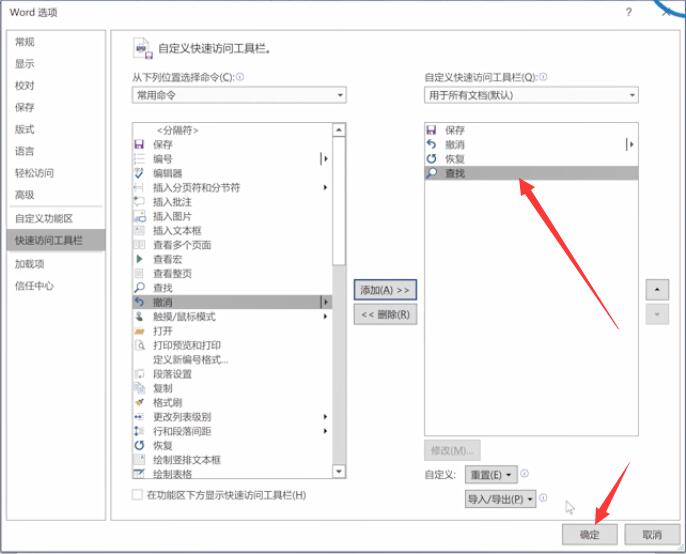The image size is (686, 554).
Task: Expand split arrow of 编号 row
Action: point(325,159)
